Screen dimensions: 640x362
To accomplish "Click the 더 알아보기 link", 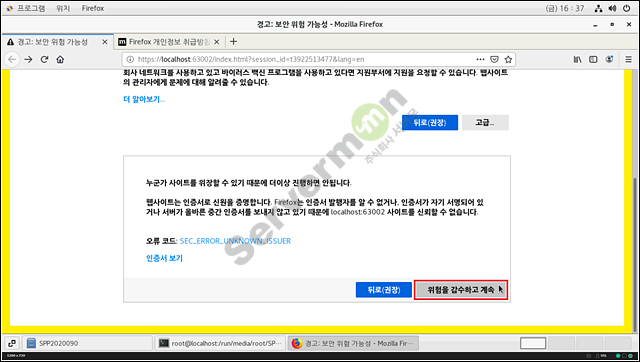I will pos(144,99).
